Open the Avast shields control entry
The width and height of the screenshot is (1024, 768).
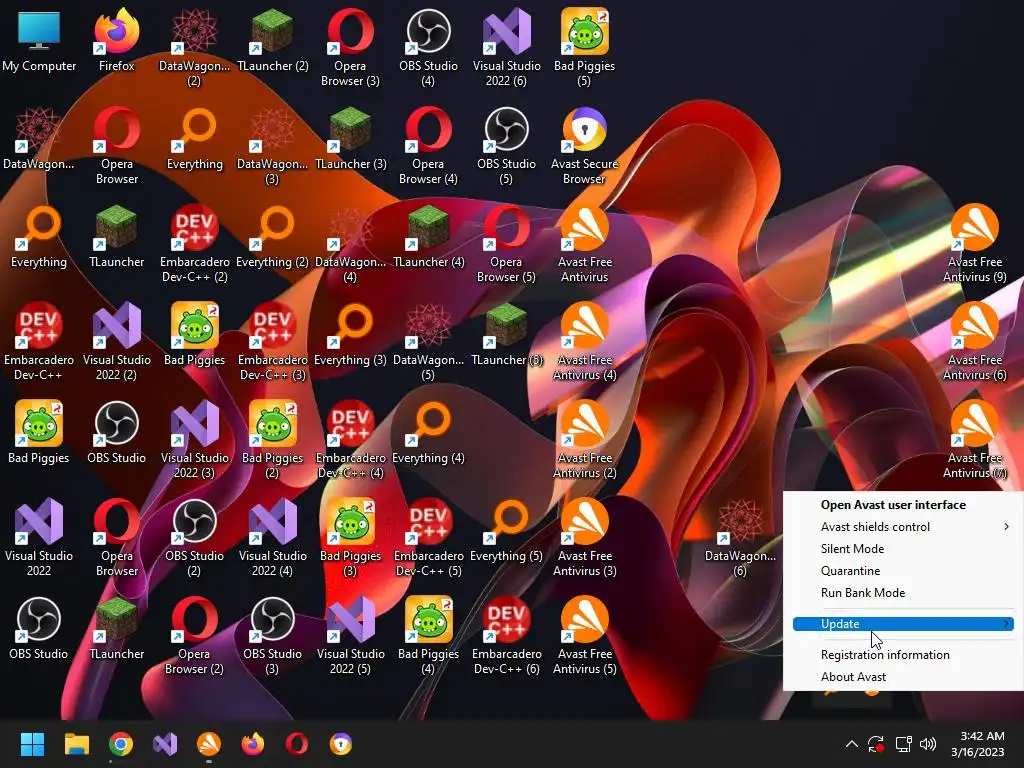point(903,527)
